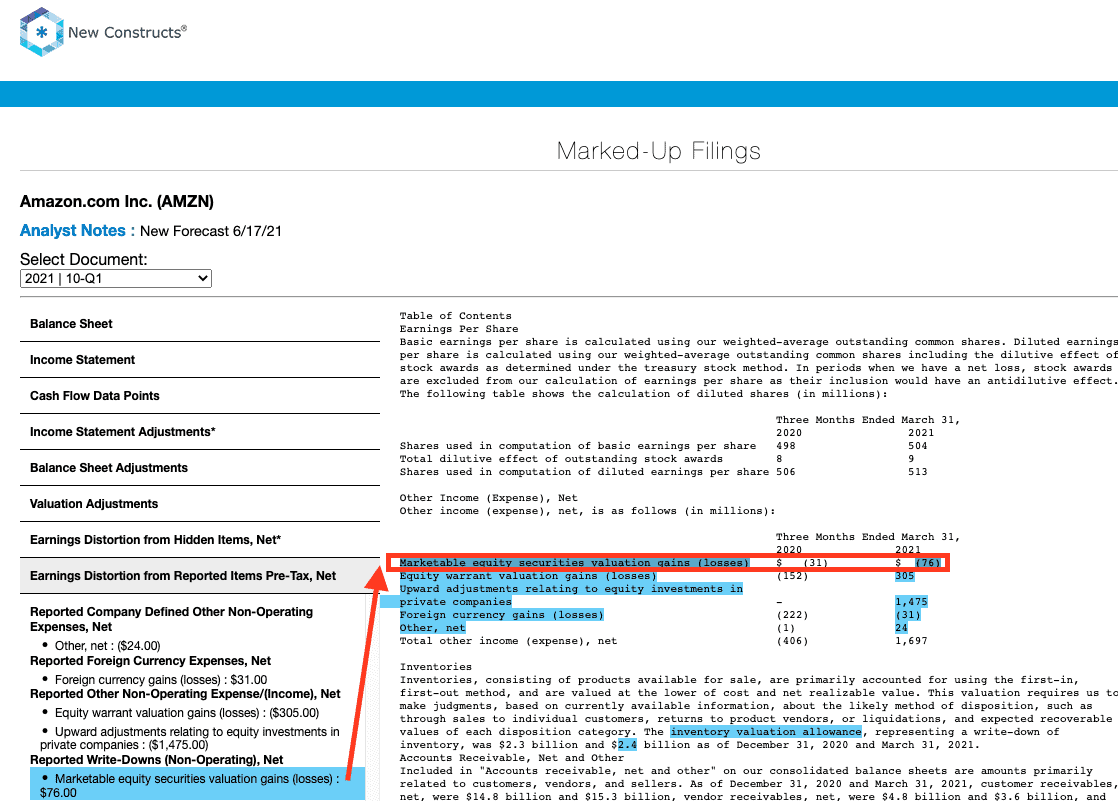Image resolution: width=1118 pixels, height=801 pixels.
Task: Open Income Statement Adjustments section
Action: pos(200,432)
